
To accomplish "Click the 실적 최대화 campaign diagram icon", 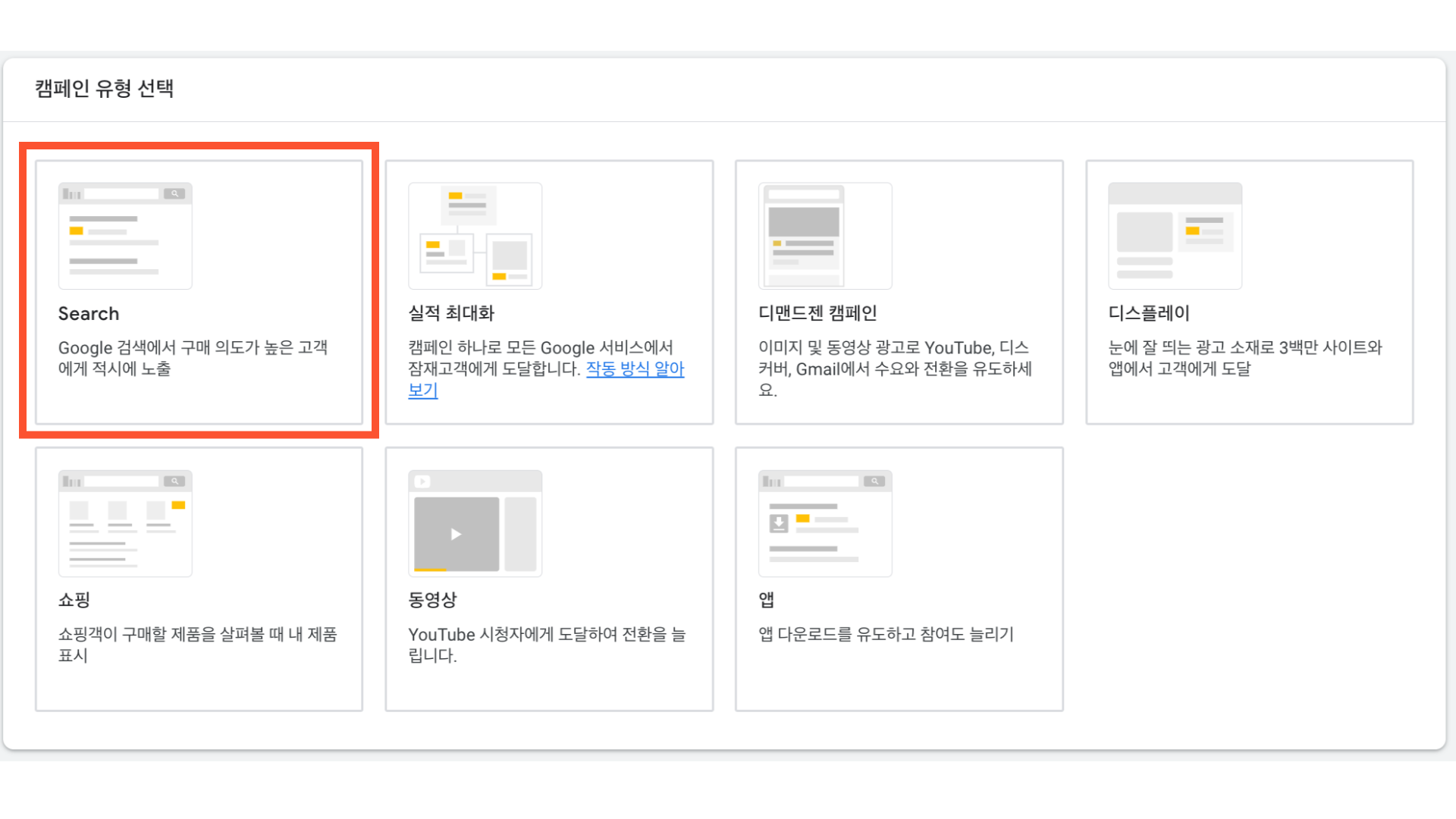I will pos(475,235).
